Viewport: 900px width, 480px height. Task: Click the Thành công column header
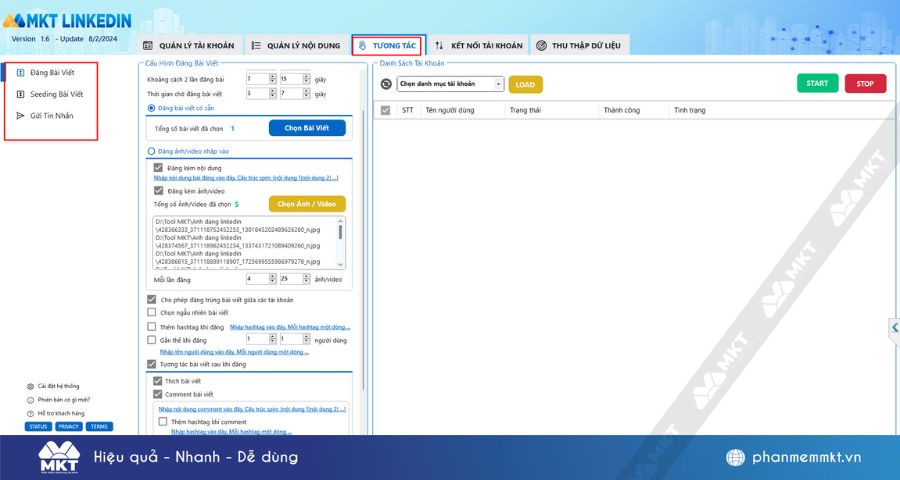pos(622,110)
